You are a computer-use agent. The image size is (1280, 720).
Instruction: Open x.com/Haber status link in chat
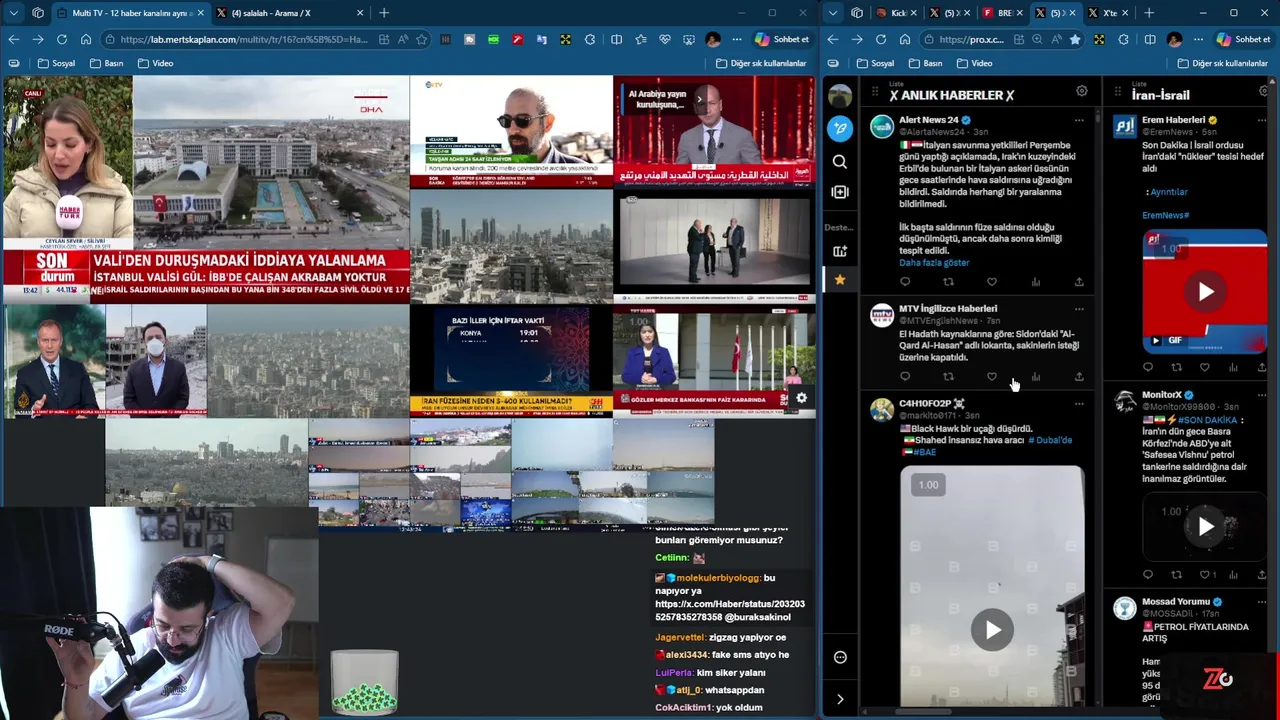(x=729, y=610)
